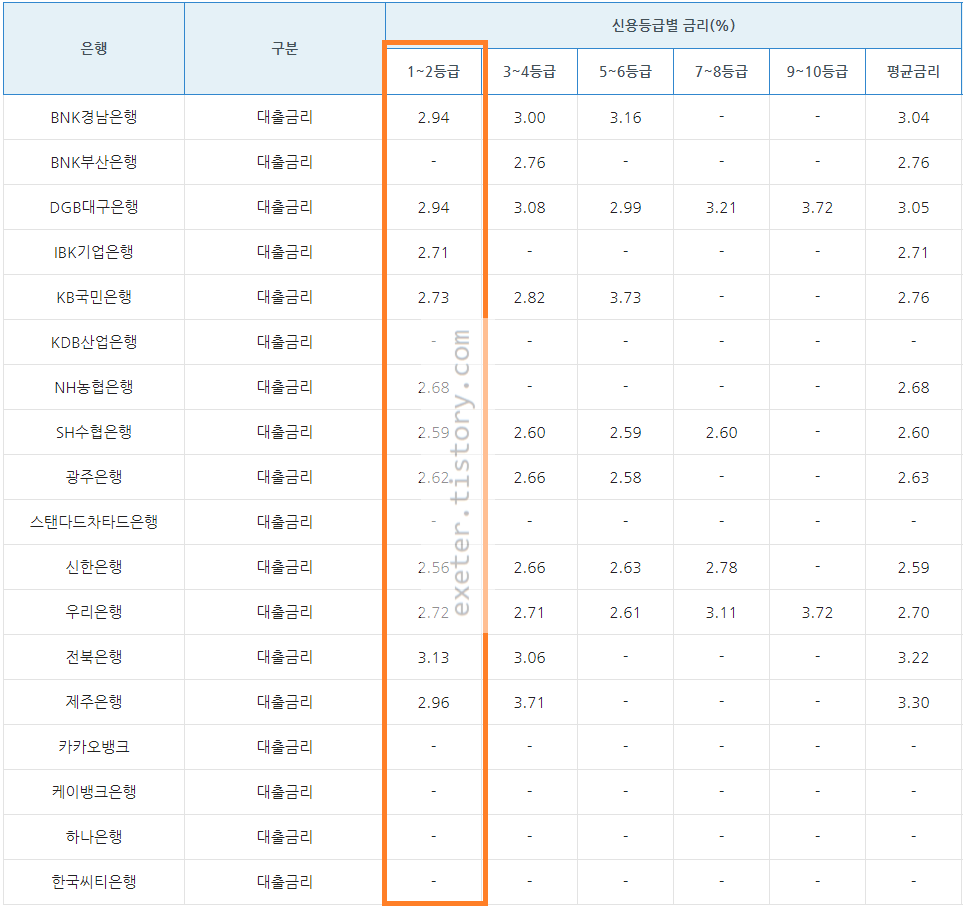Click DGB대구은행's 3.21 rate value
Viewport: 963px width, 906px height.
pyautogui.click(x=721, y=208)
